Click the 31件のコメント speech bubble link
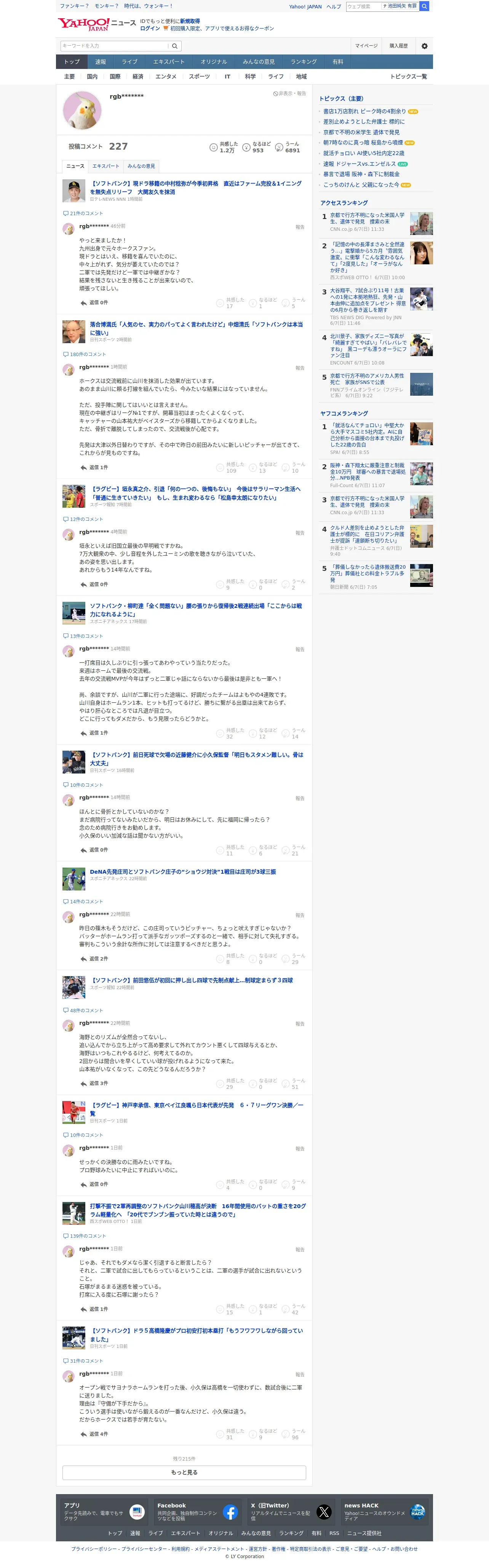Screen dimensions: 489x1568 (x=83, y=1360)
